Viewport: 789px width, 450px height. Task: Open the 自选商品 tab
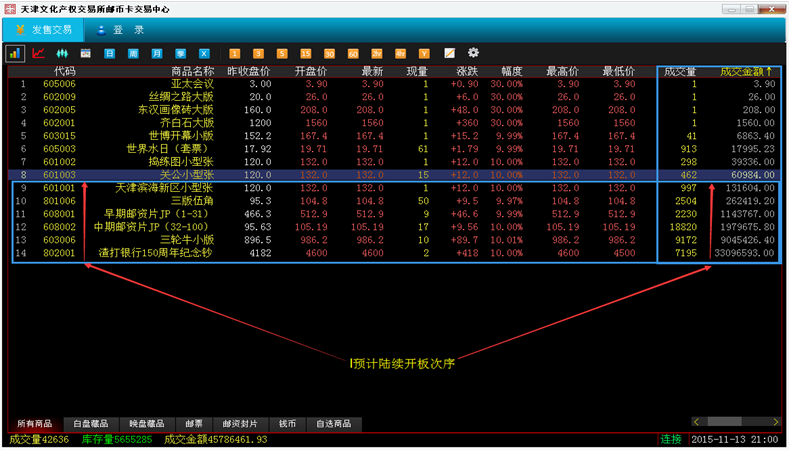[335, 424]
